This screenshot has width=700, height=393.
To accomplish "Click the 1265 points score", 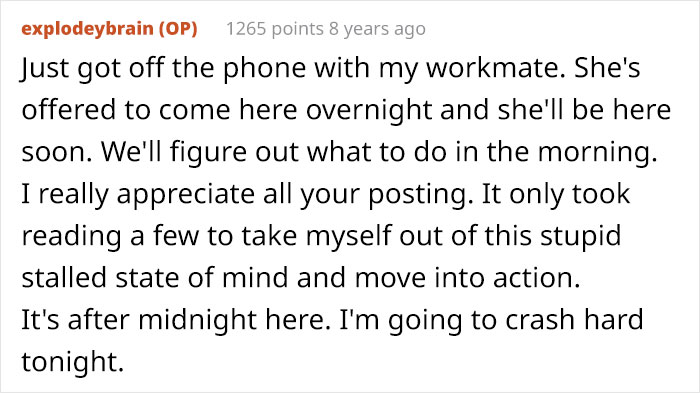I will 275,29.
